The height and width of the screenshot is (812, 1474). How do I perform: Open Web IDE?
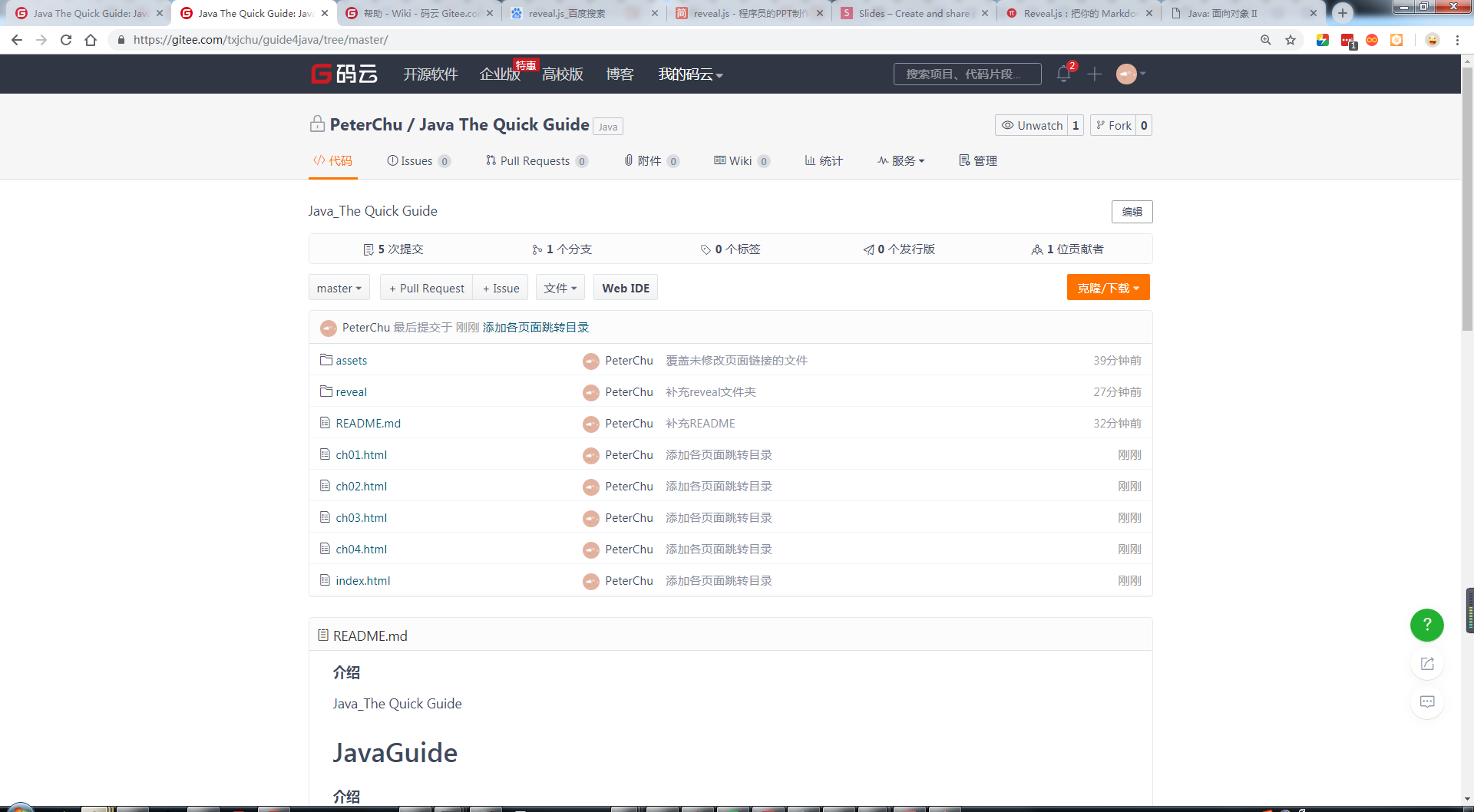(625, 287)
